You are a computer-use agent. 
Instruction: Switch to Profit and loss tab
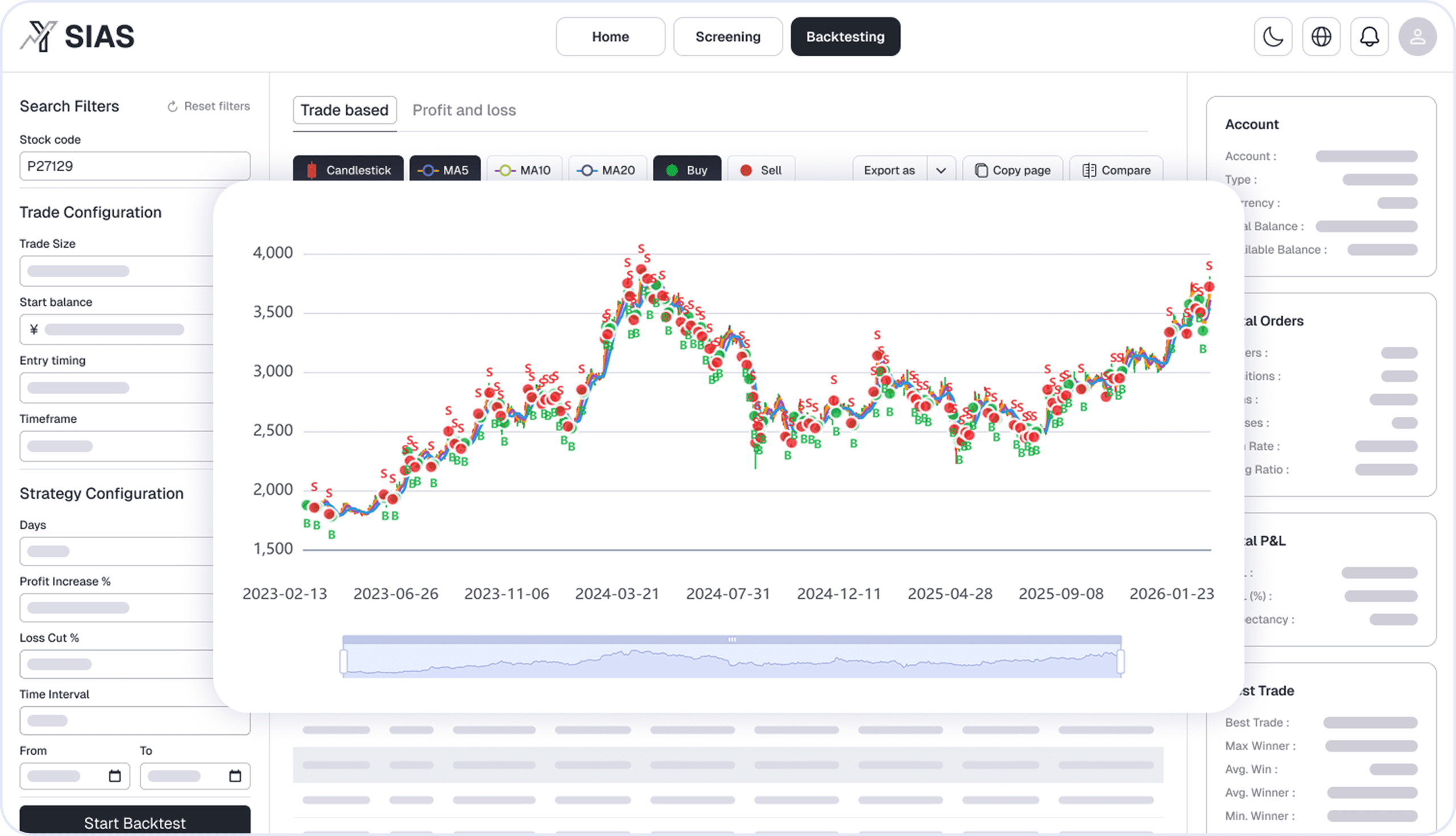[x=464, y=110]
